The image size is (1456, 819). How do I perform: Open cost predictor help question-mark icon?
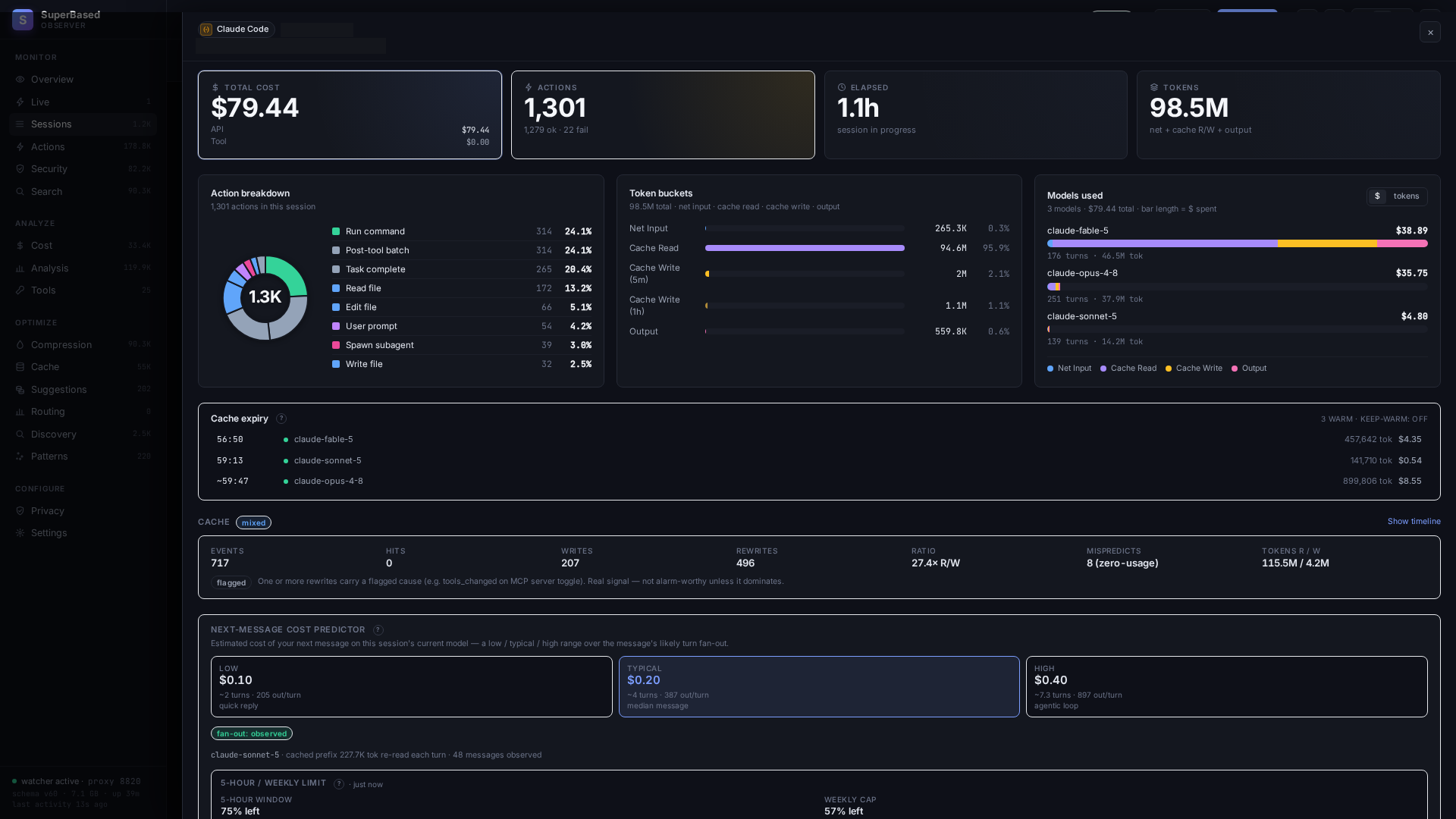coord(378,630)
